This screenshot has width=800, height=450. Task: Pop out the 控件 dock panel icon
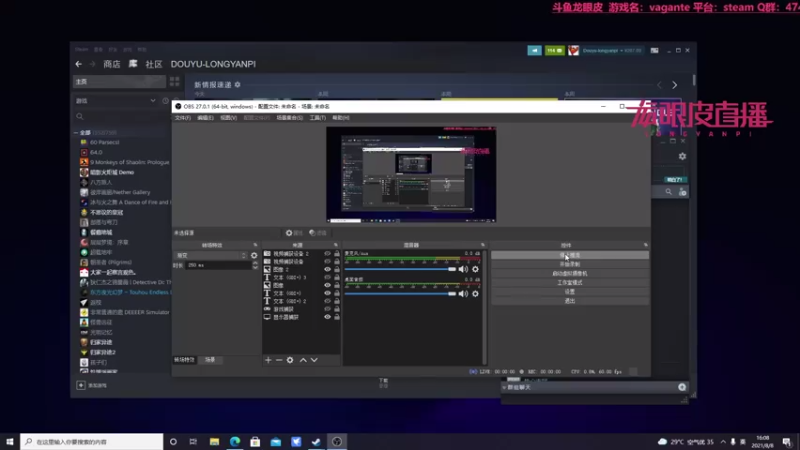coord(645,245)
